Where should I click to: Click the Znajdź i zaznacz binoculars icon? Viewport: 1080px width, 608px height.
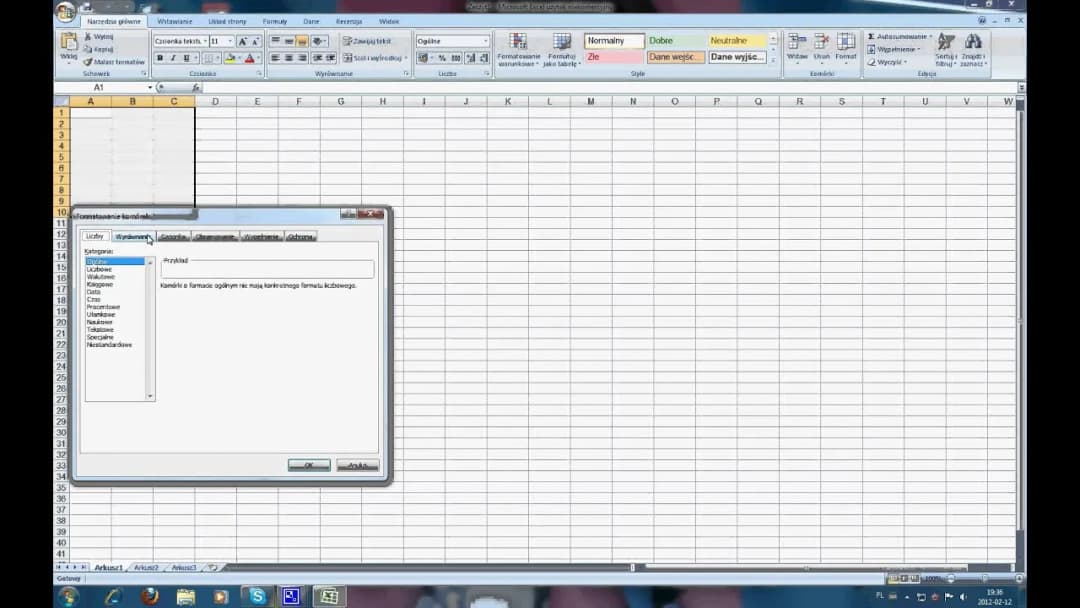pyautogui.click(x=973, y=46)
